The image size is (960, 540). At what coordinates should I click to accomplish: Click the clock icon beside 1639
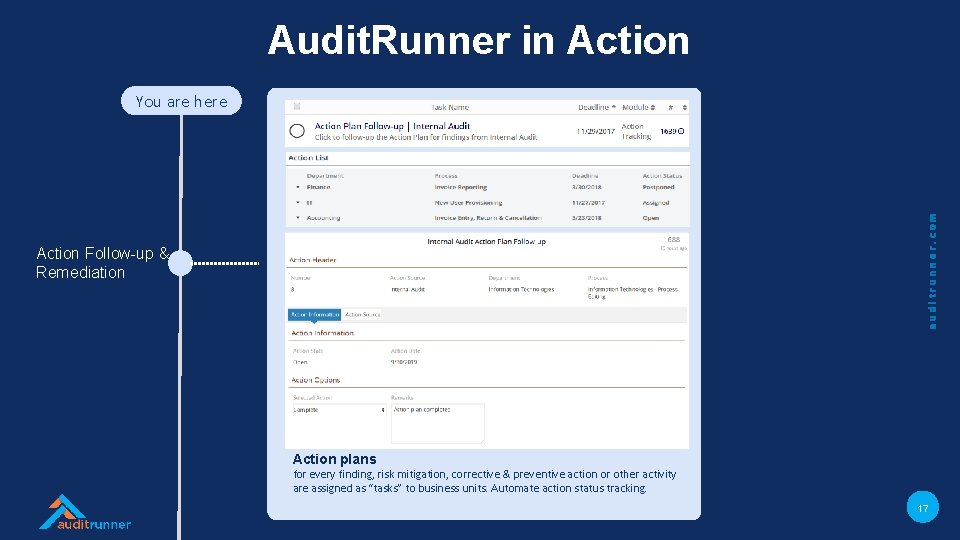[681, 131]
